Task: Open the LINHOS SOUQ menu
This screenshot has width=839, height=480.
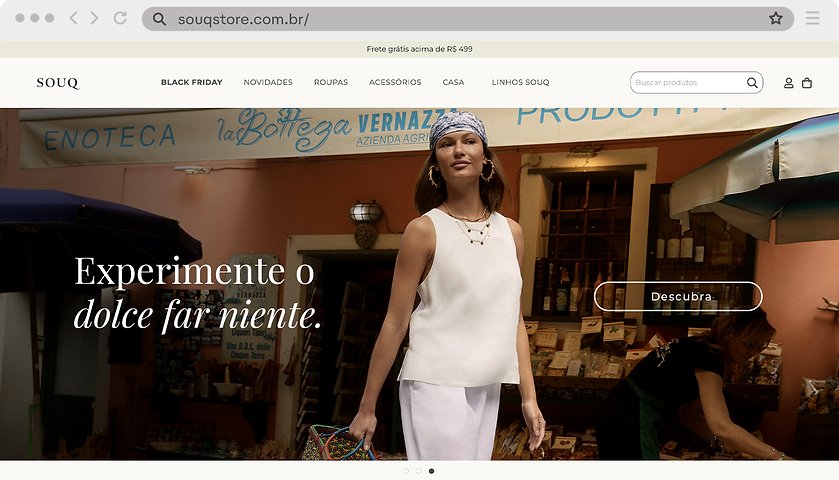Action: pyautogui.click(x=521, y=82)
